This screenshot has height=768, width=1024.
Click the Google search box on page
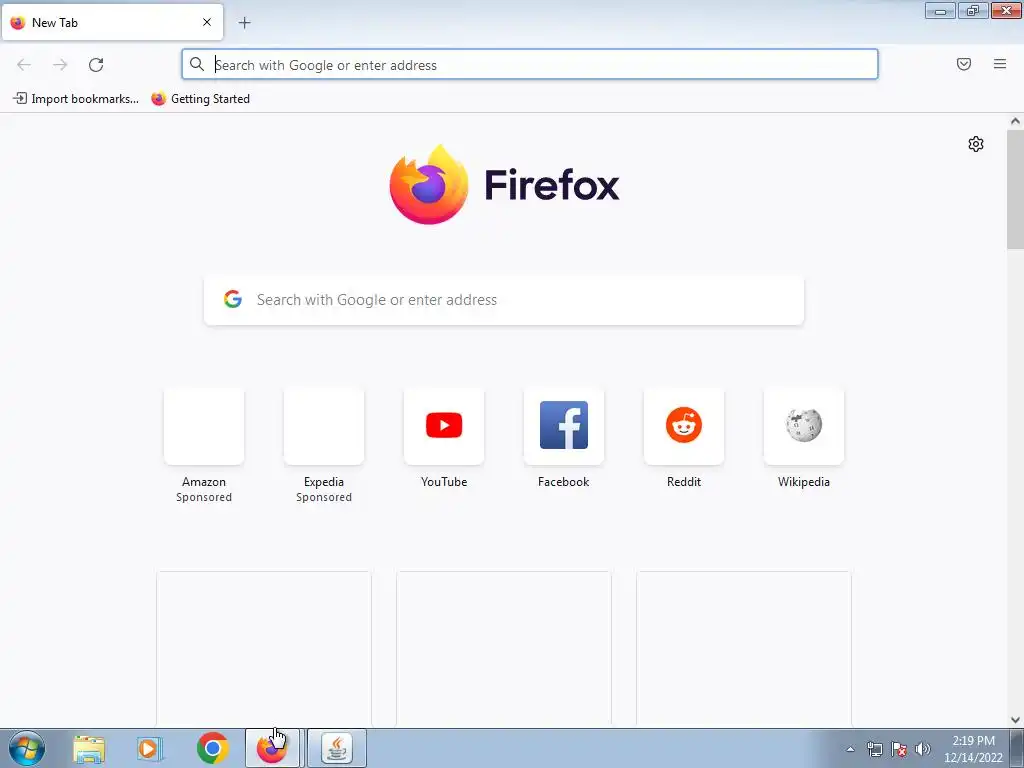[x=504, y=300]
